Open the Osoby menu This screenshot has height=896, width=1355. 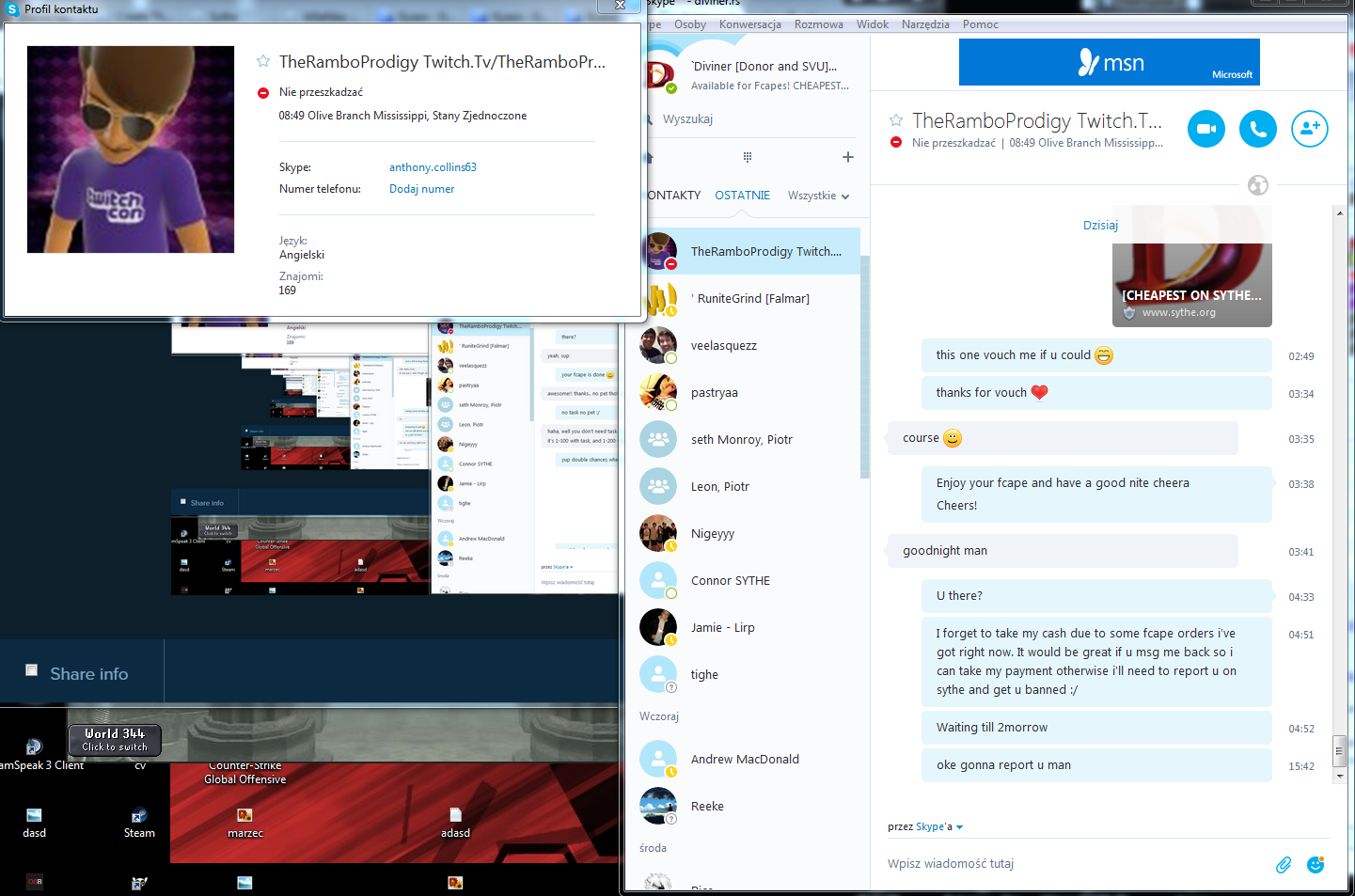click(x=690, y=24)
